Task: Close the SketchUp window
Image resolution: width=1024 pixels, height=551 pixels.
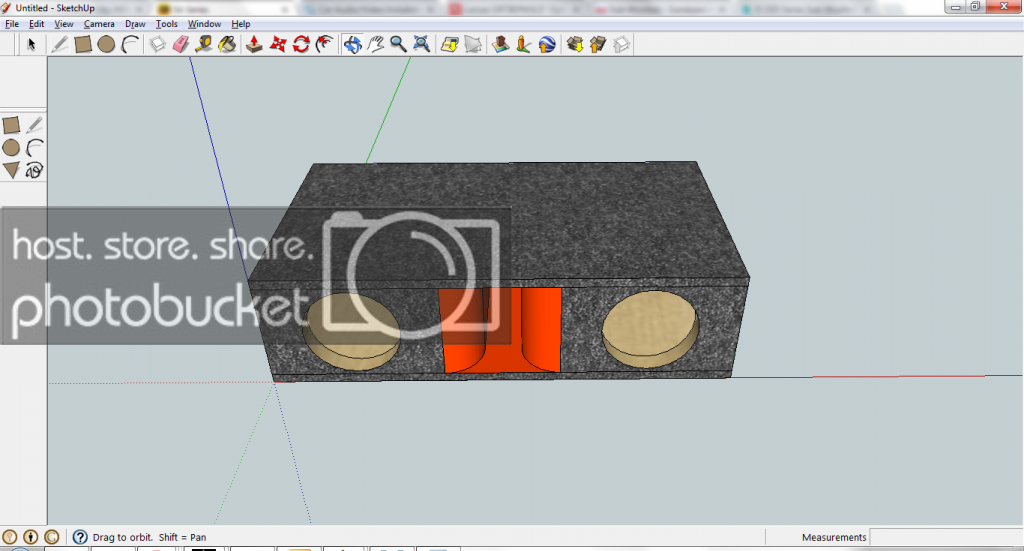Action: click(x=1004, y=7)
